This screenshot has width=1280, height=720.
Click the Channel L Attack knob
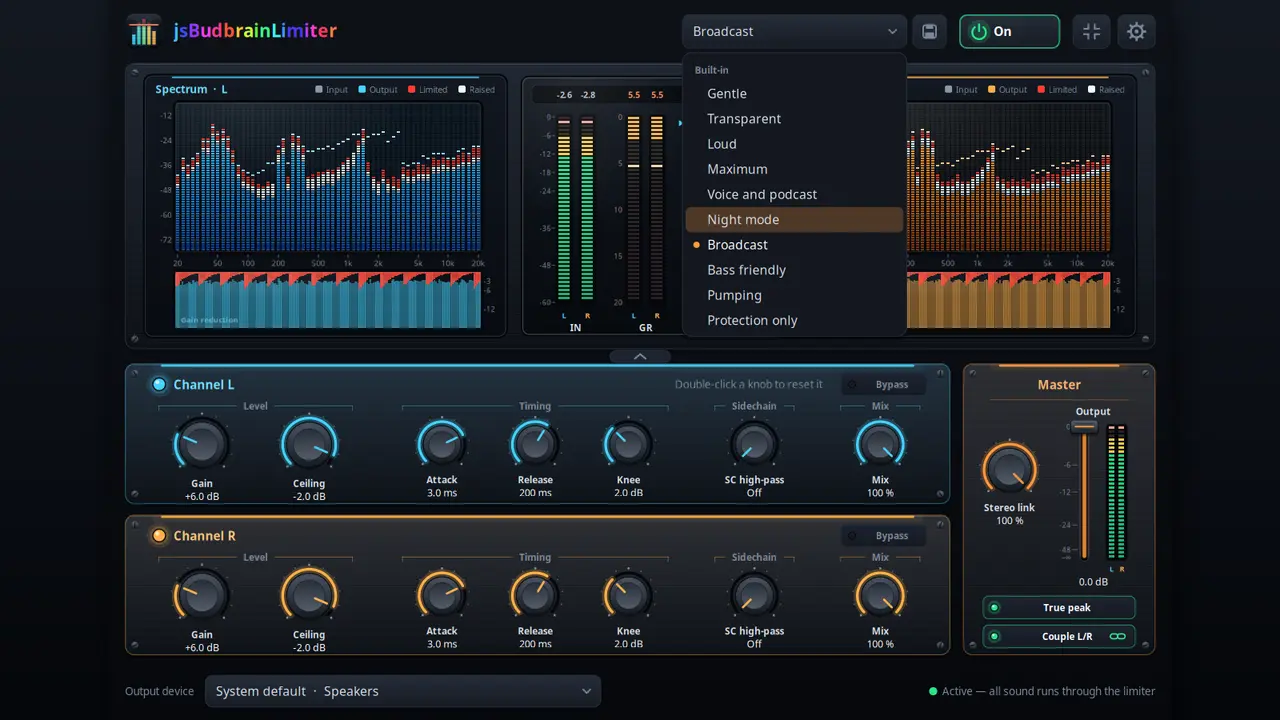point(441,444)
